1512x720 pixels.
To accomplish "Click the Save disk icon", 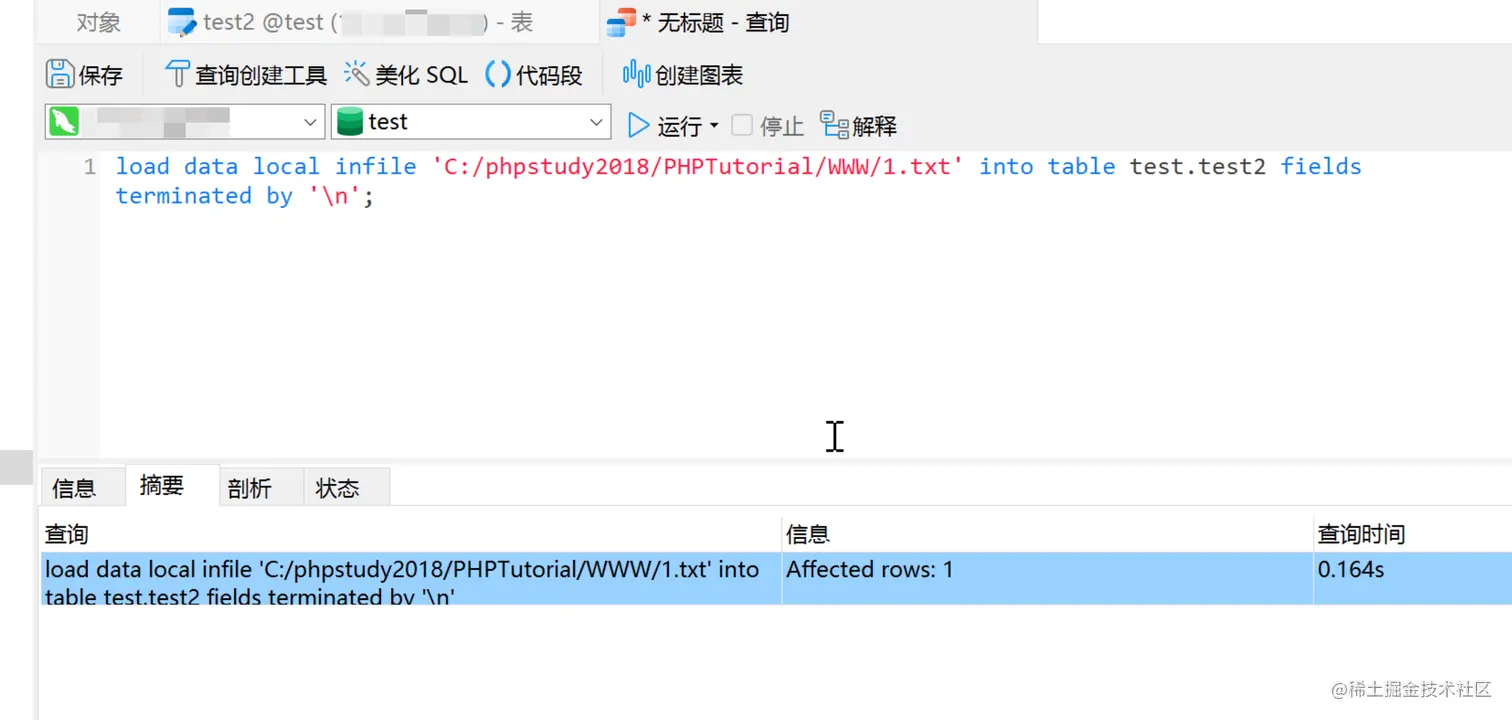I will [x=60, y=74].
